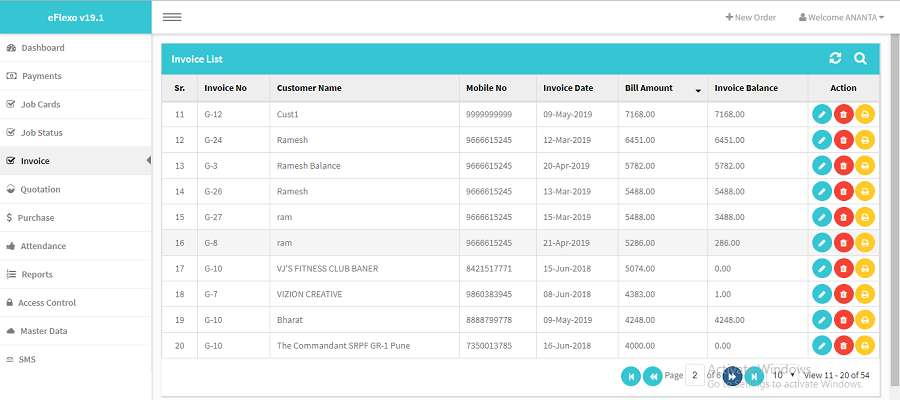Open Master Data in the sidebar
900x400 pixels.
tap(44, 331)
